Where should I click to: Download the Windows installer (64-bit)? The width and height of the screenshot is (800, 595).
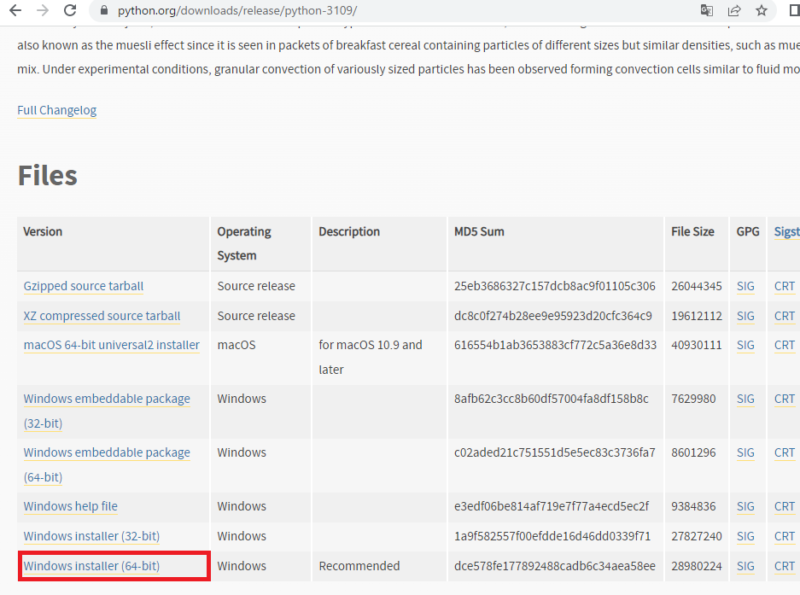(91, 566)
